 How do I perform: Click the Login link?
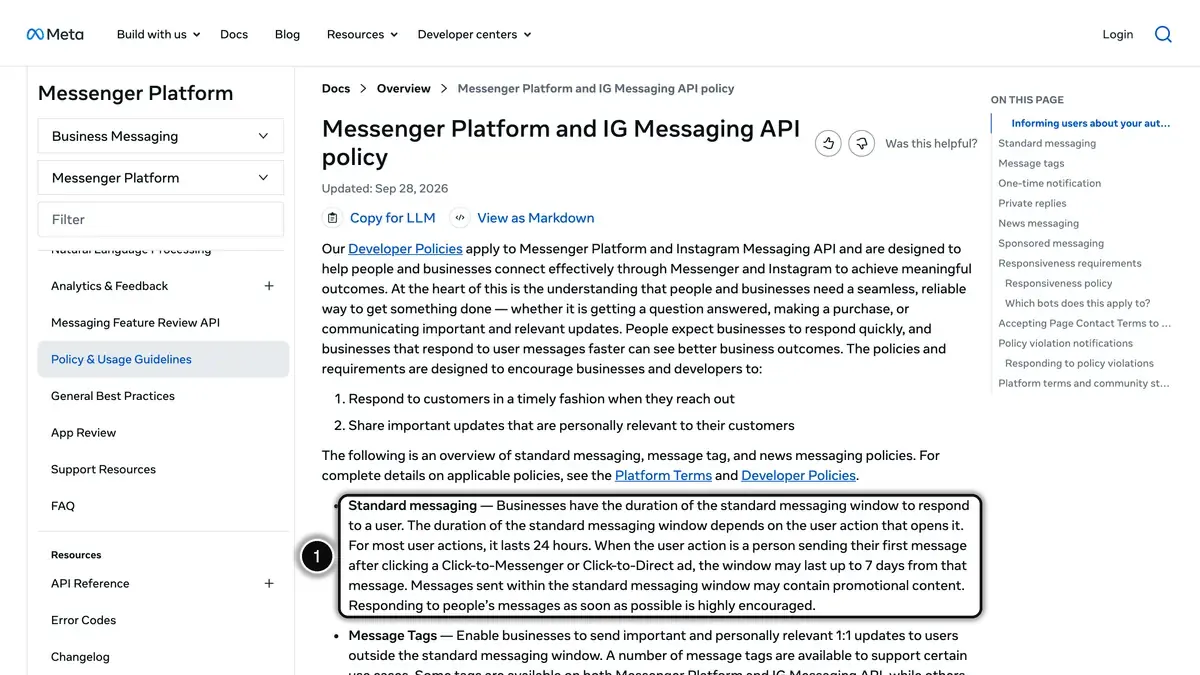point(1118,34)
